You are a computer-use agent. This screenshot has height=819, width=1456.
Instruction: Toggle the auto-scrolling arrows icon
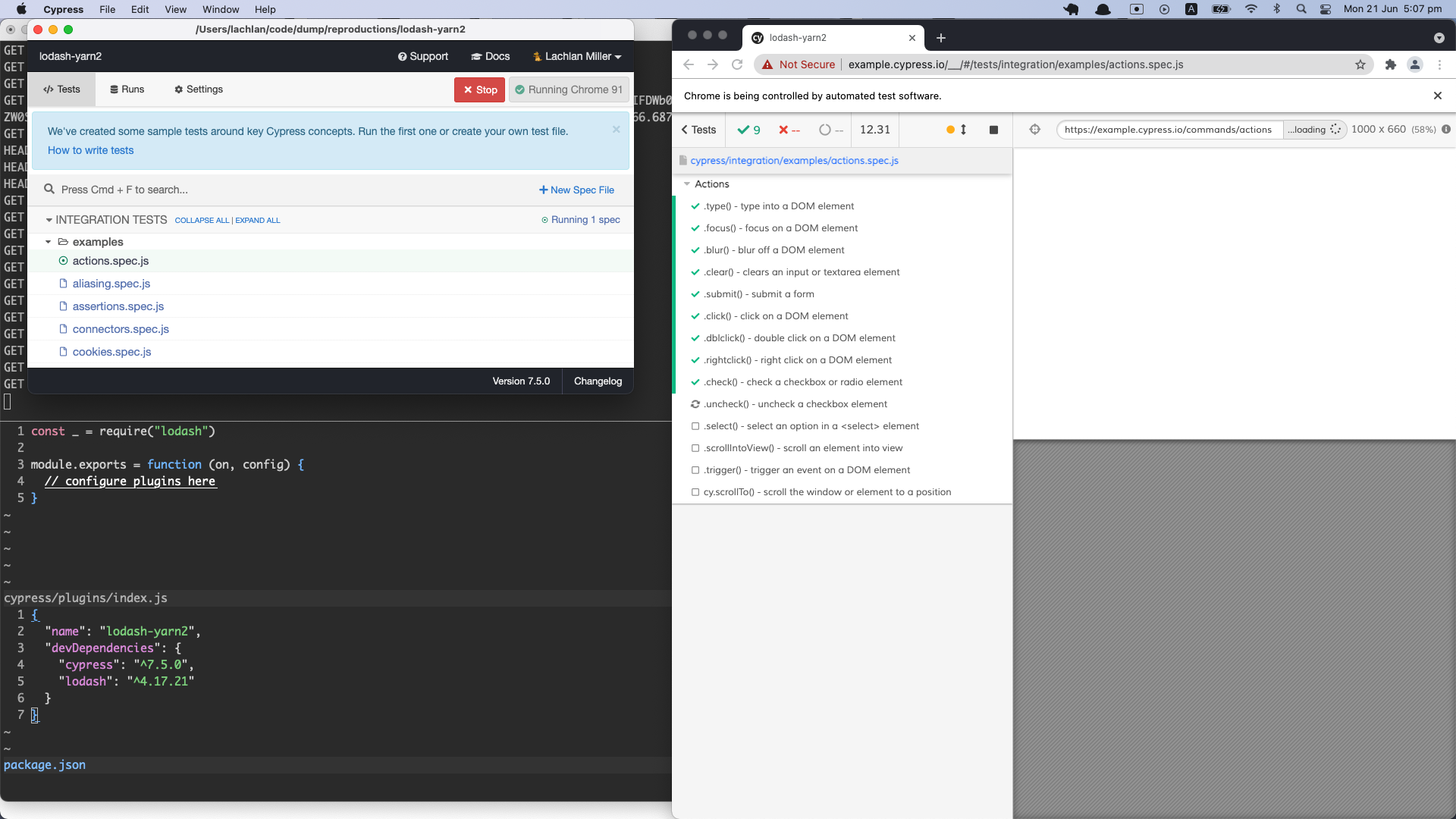pos(963,130)
